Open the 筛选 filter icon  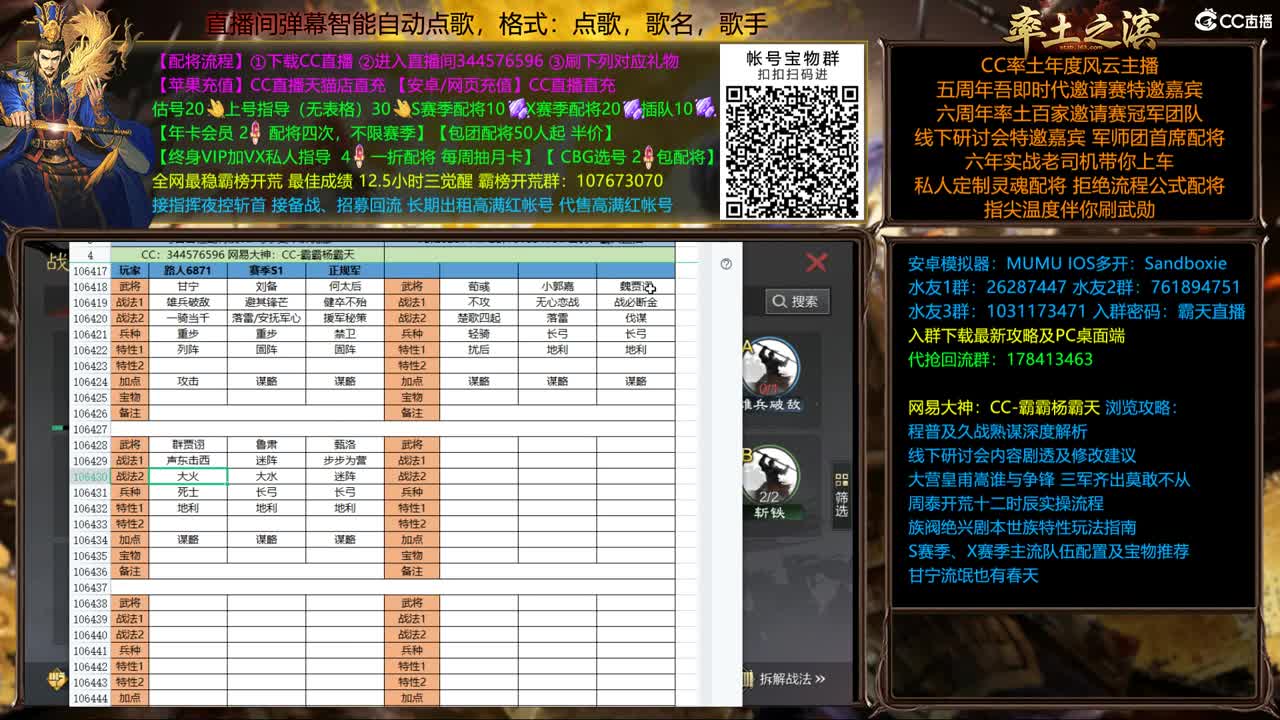(x=841, y=495)
